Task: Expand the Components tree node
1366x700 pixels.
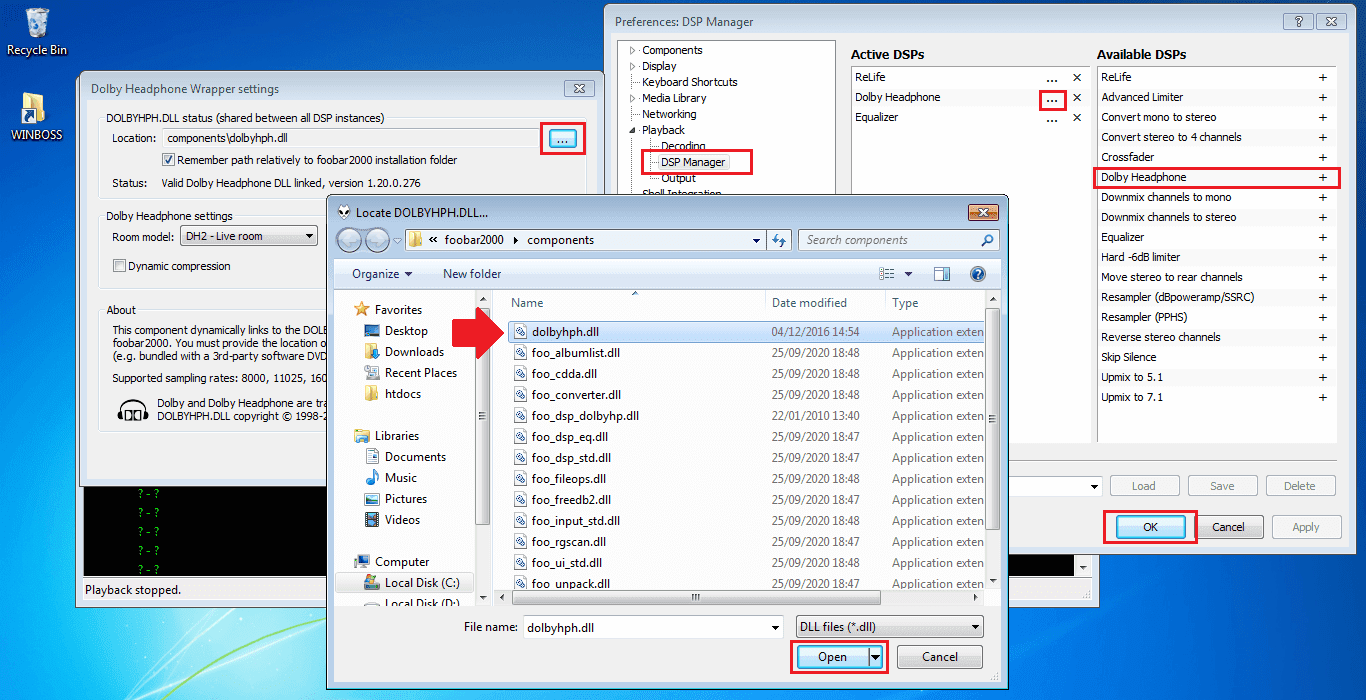Action: coord(633,50)
